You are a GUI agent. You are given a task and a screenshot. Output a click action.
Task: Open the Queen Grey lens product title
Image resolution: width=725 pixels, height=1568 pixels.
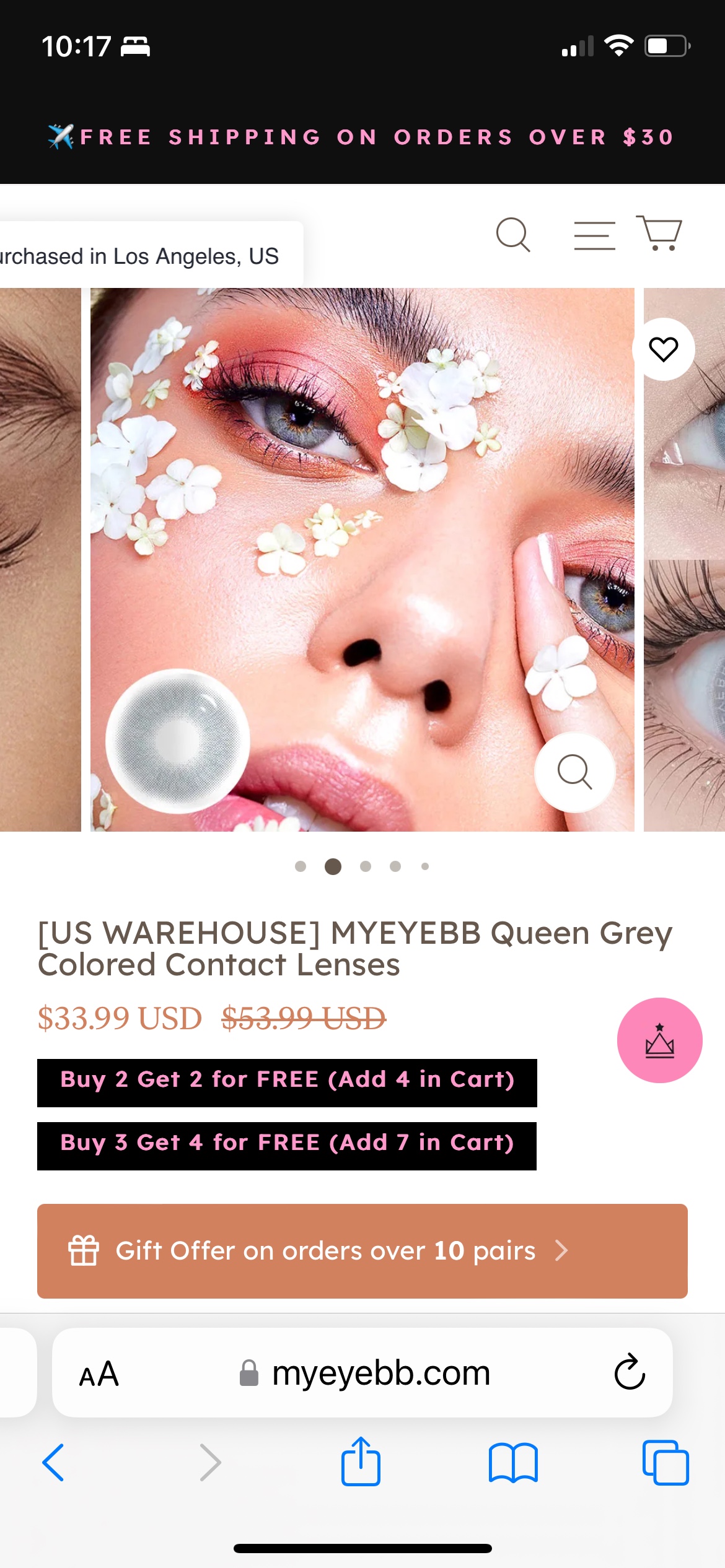(355, 949)
